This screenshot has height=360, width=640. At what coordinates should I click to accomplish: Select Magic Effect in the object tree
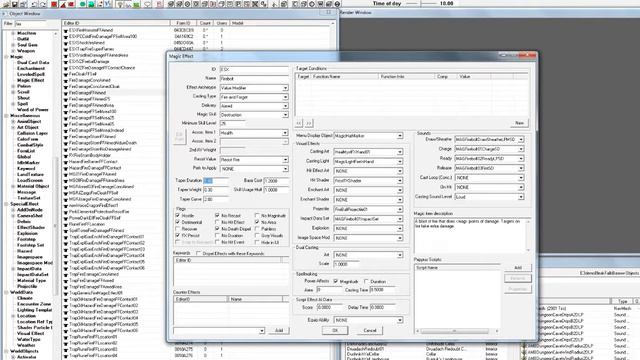(x=31, y=80)
